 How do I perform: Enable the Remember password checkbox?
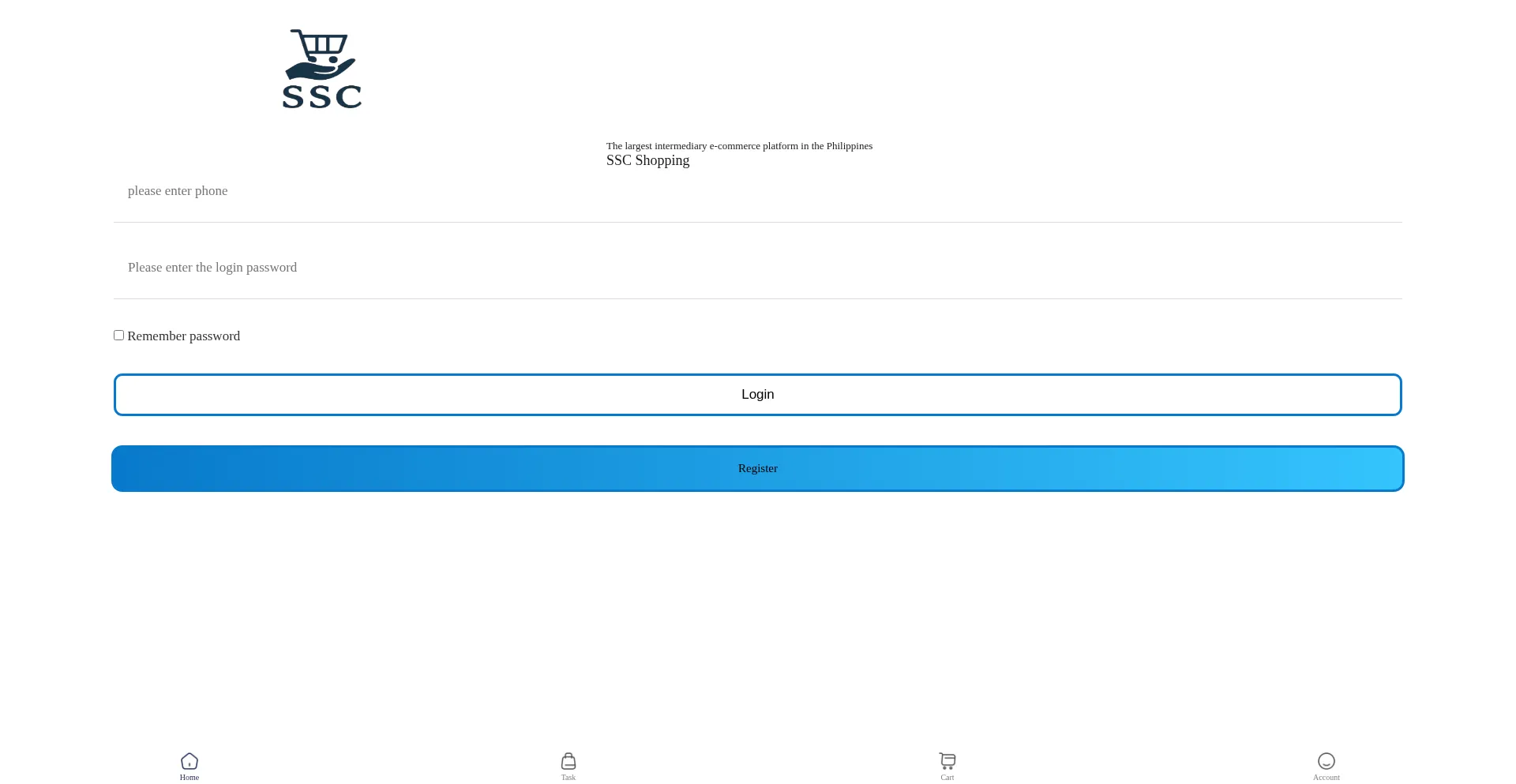coord(118,336)
